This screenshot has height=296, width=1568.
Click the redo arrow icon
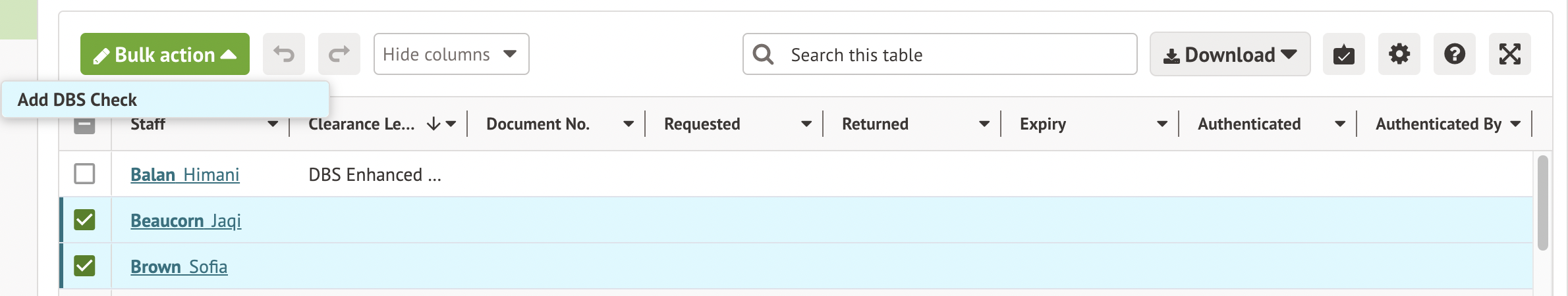point(339,54)
